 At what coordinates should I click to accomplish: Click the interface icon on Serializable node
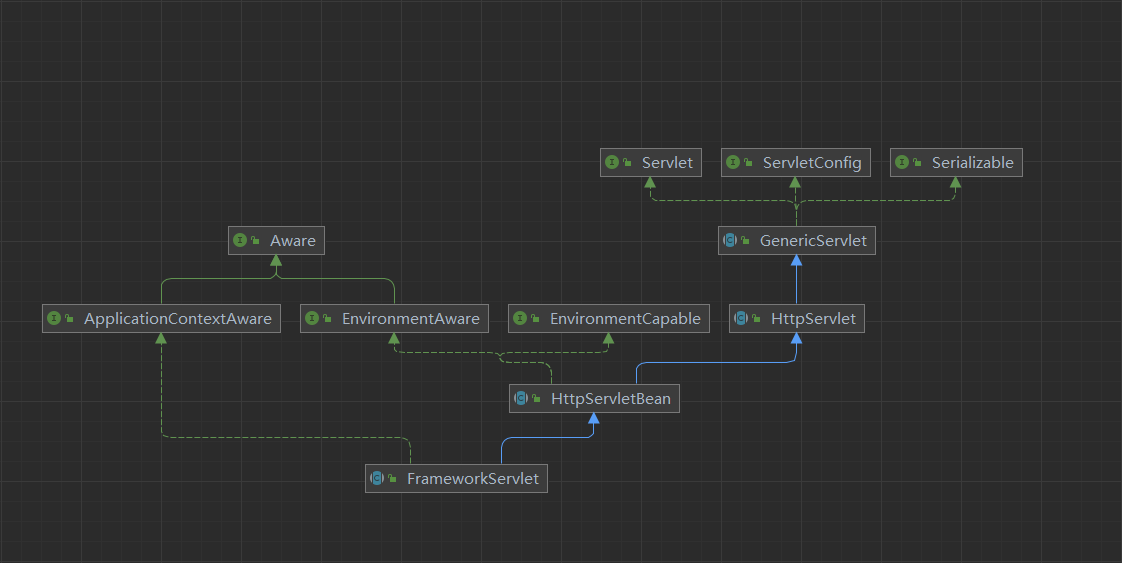pos(902,163)
